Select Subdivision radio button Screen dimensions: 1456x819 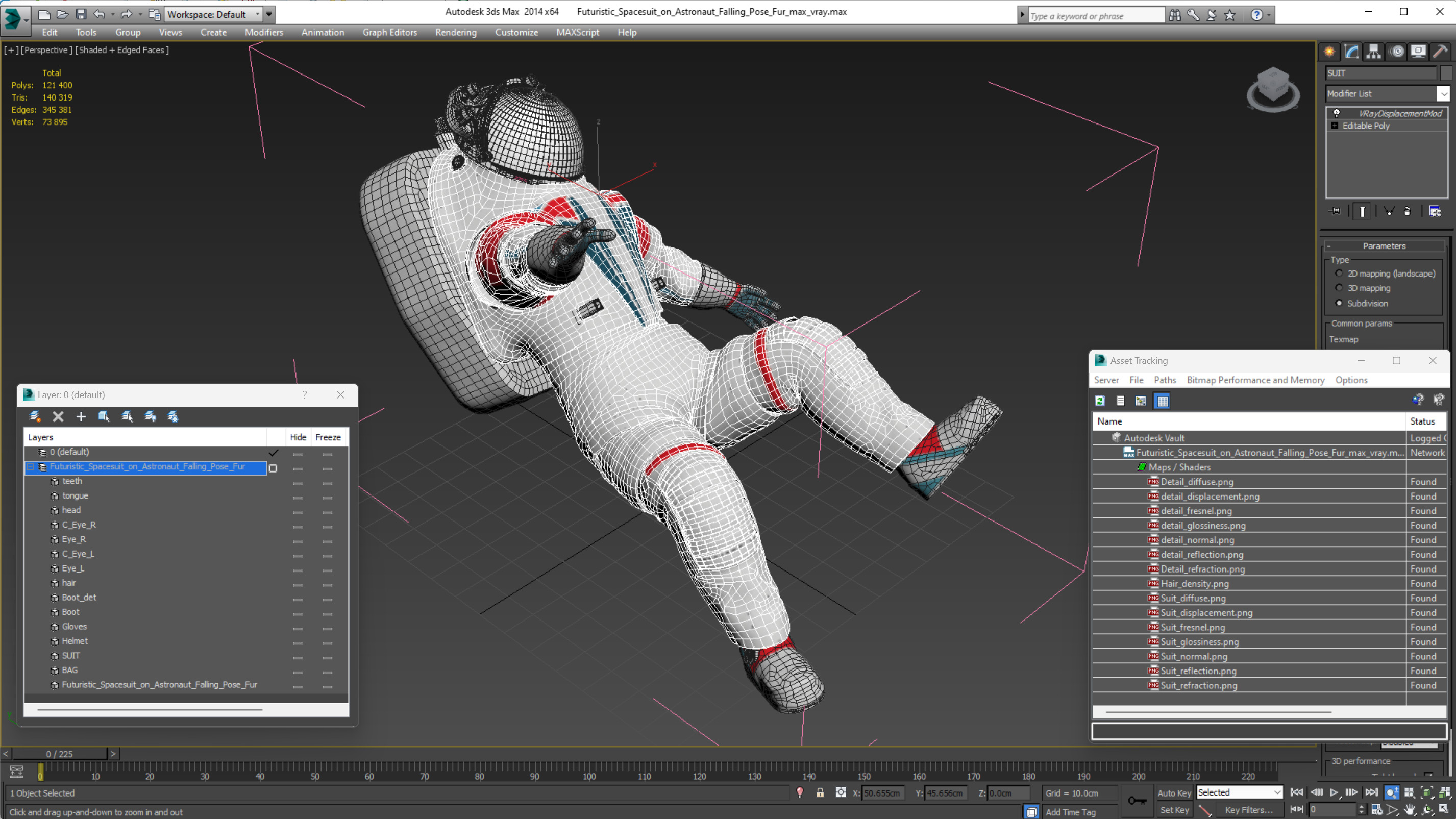(x=1339, y=303)
